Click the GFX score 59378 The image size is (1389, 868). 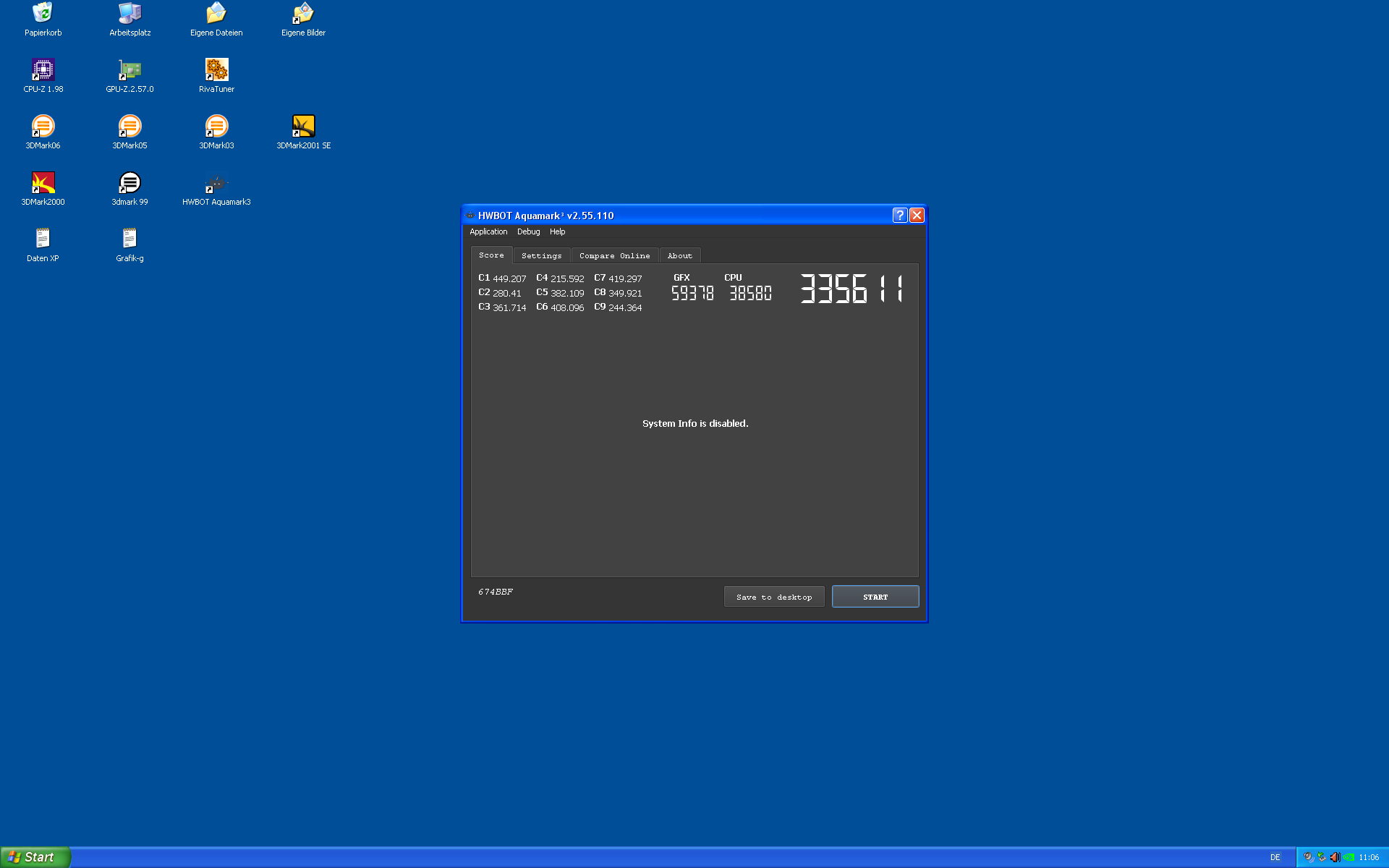pyautogui.click(x=692, y=293)
